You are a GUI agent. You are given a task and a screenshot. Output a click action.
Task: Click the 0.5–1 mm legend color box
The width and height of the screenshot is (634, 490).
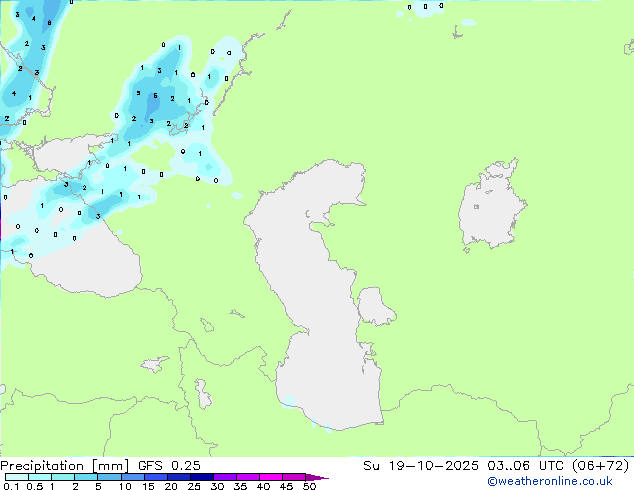[x=40, y=477]
